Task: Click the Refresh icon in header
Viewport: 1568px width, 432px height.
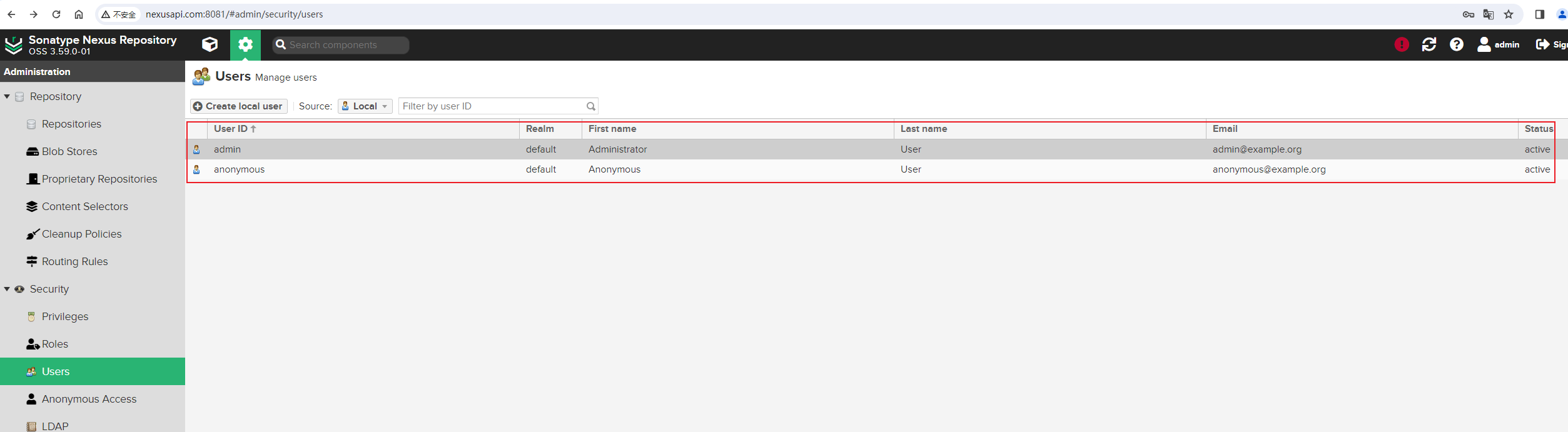Action: 1429,44
